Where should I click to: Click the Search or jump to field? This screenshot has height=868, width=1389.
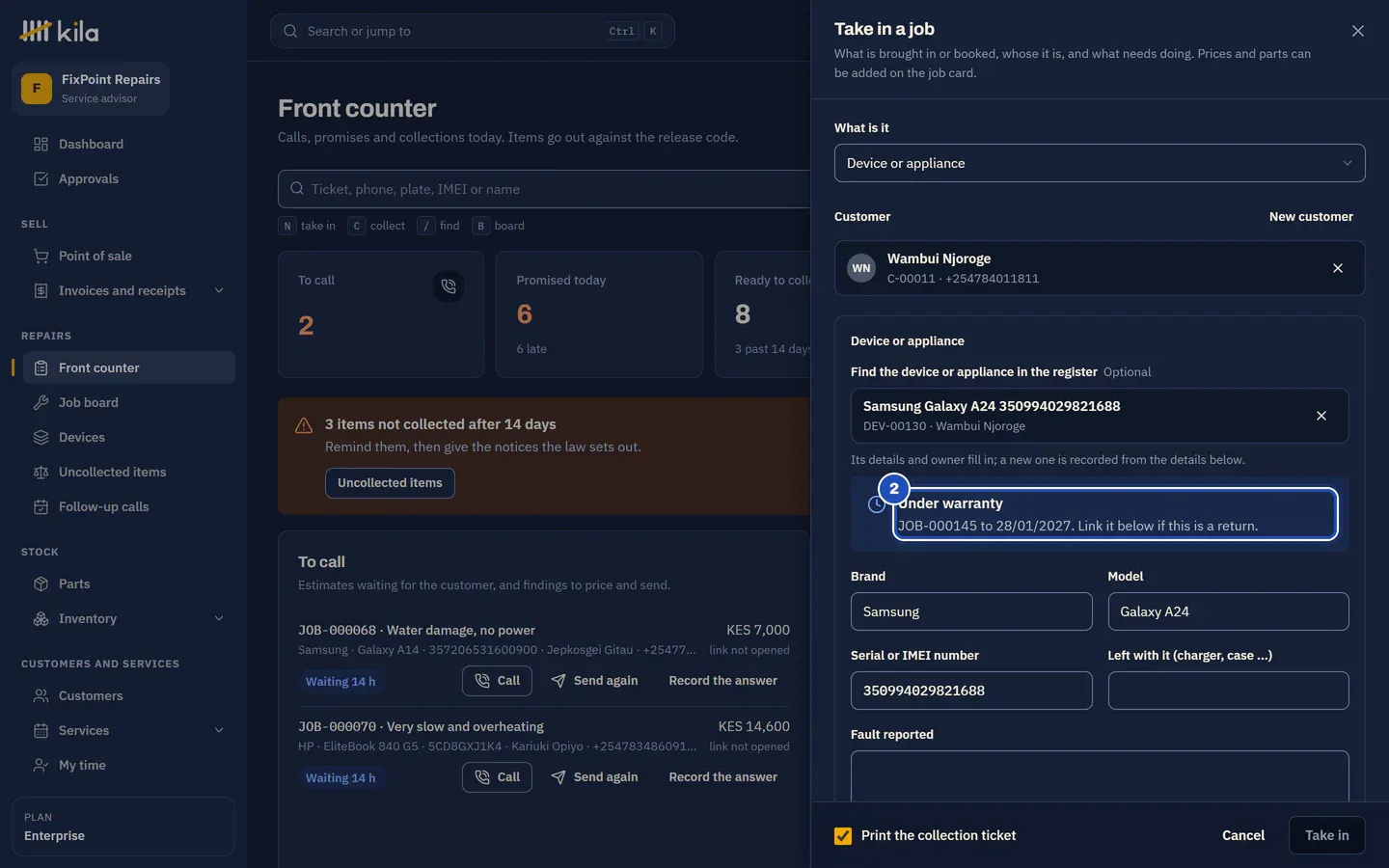[x=473, y=31]
